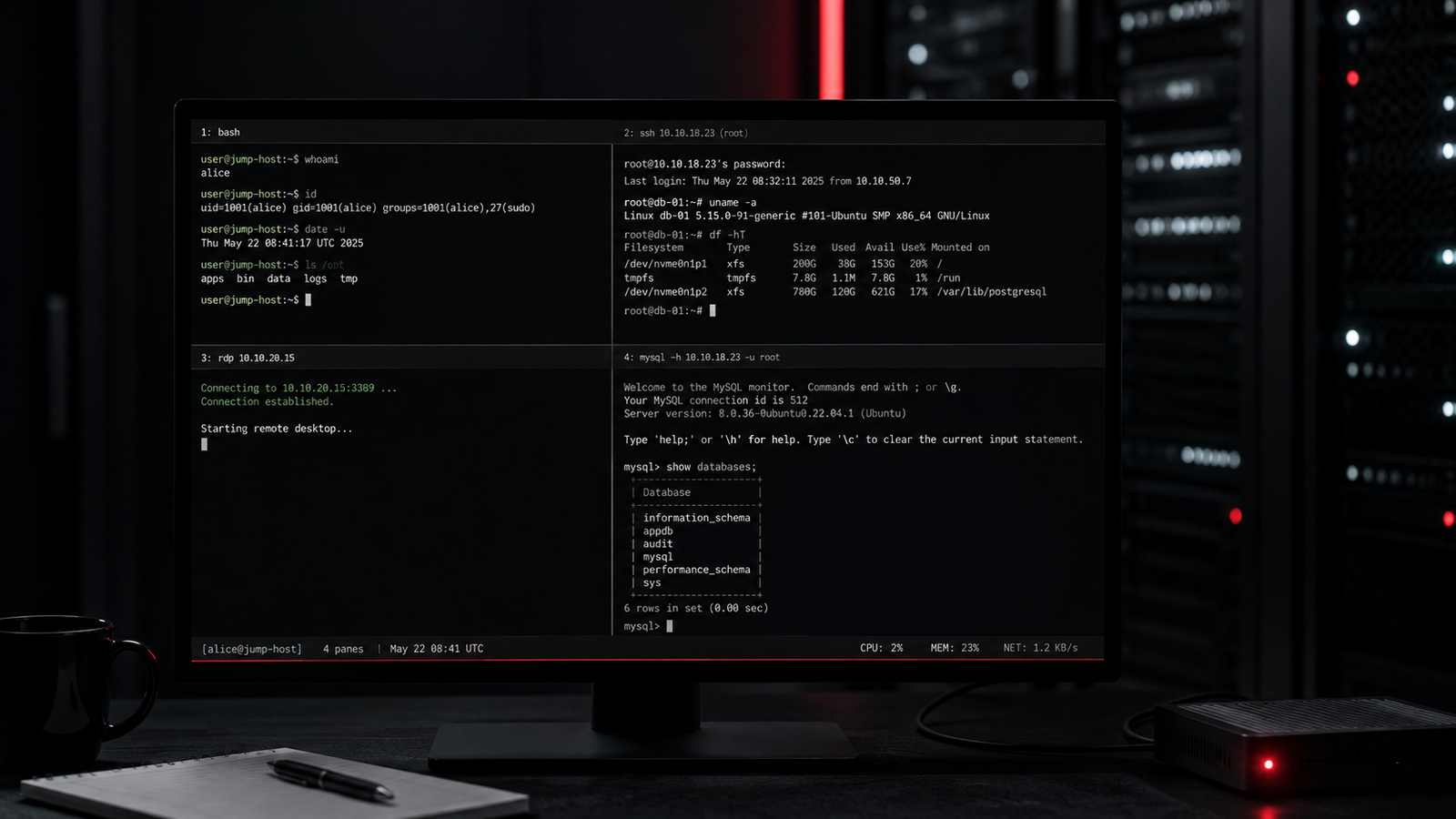Screen dimensions: 1456x819
Task: Select the "1: bash" pane title
Action: (x=220, y=133)
